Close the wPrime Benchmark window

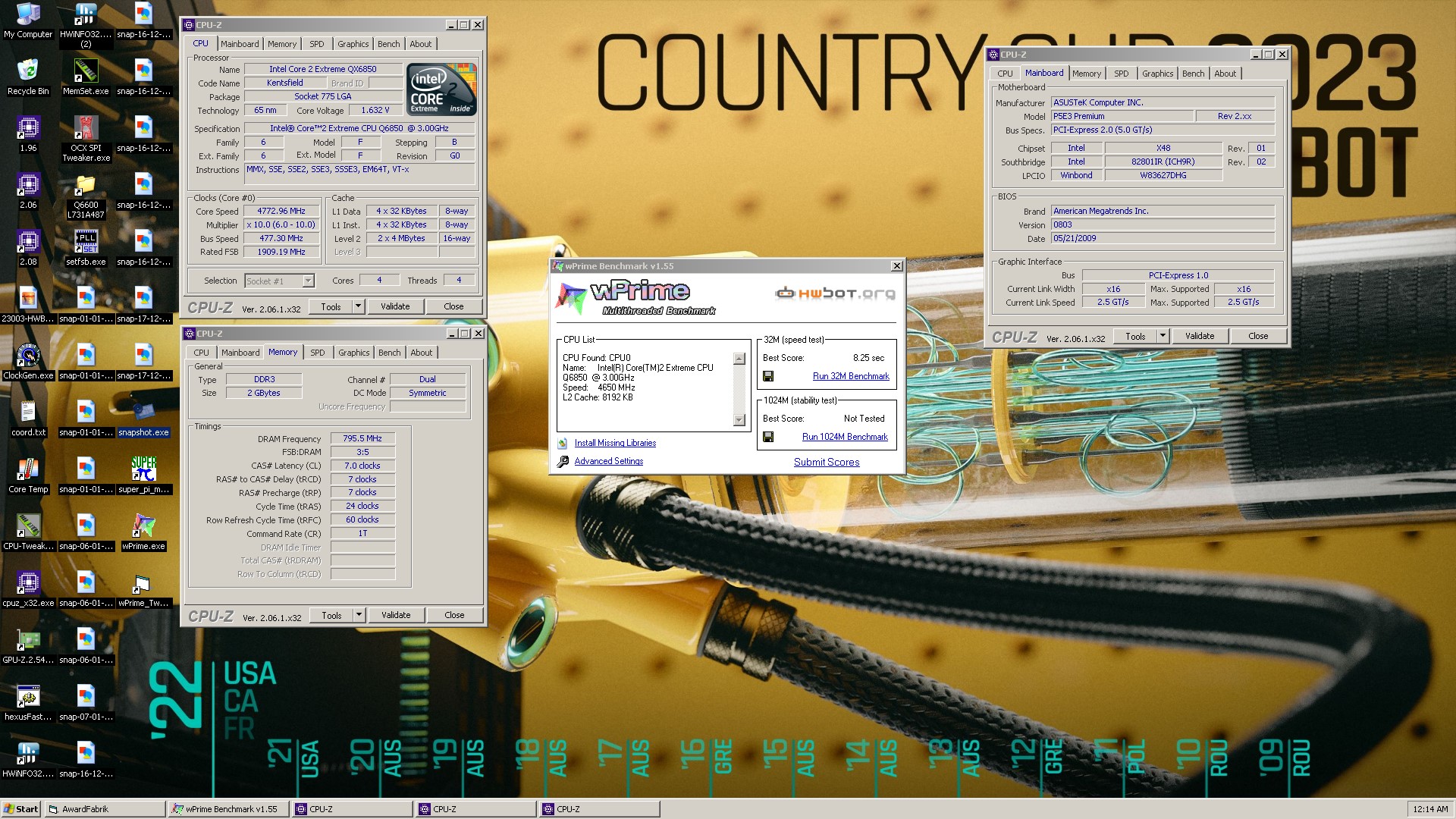(x=896, y=266)
